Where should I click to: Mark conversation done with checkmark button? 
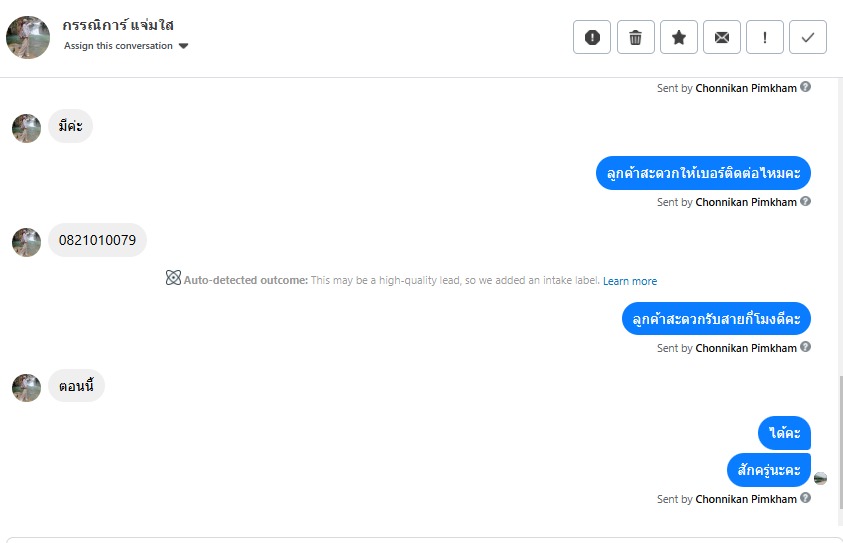tap(808, 37)
